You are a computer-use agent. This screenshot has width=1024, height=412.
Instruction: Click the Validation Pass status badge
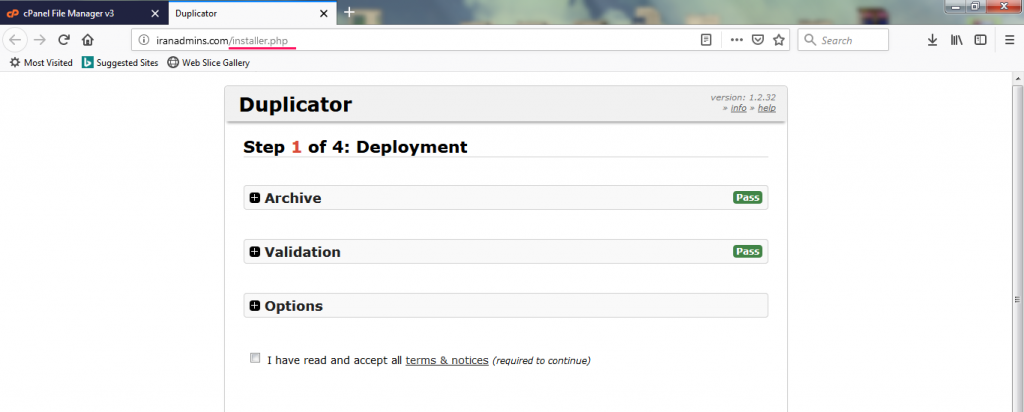(x=748, y=251)
